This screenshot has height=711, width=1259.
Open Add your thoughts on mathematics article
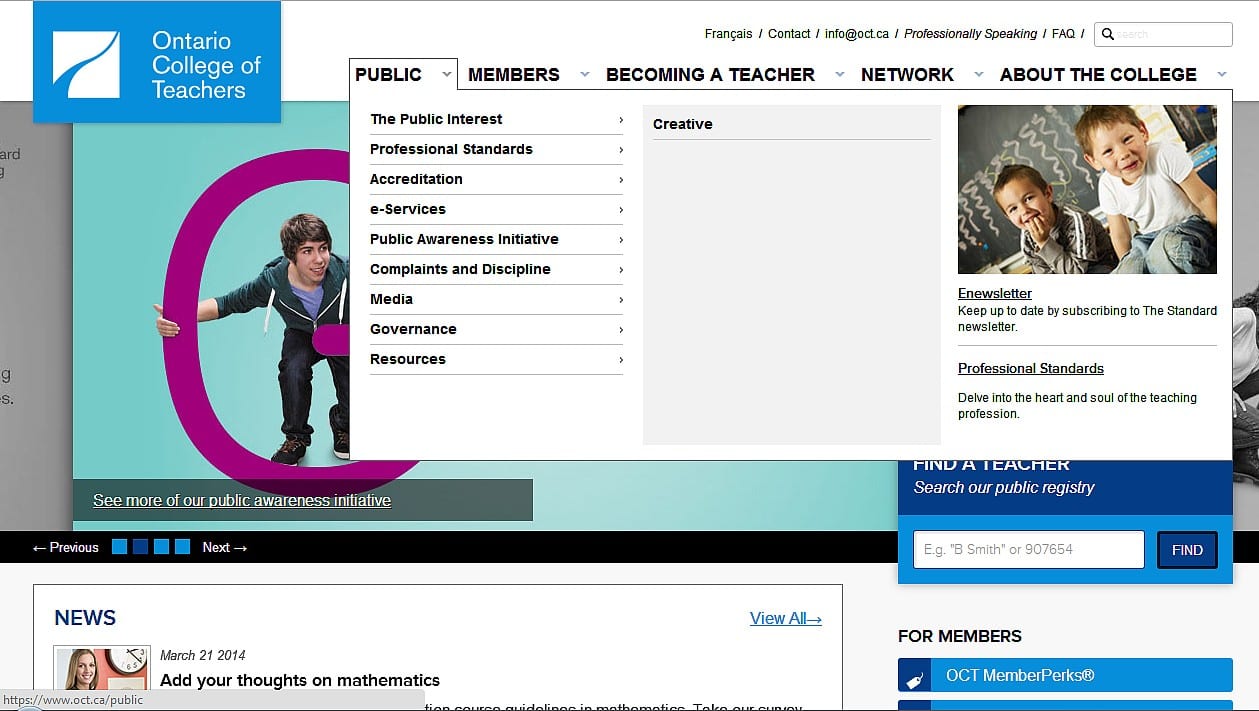[x=300, y=680]
